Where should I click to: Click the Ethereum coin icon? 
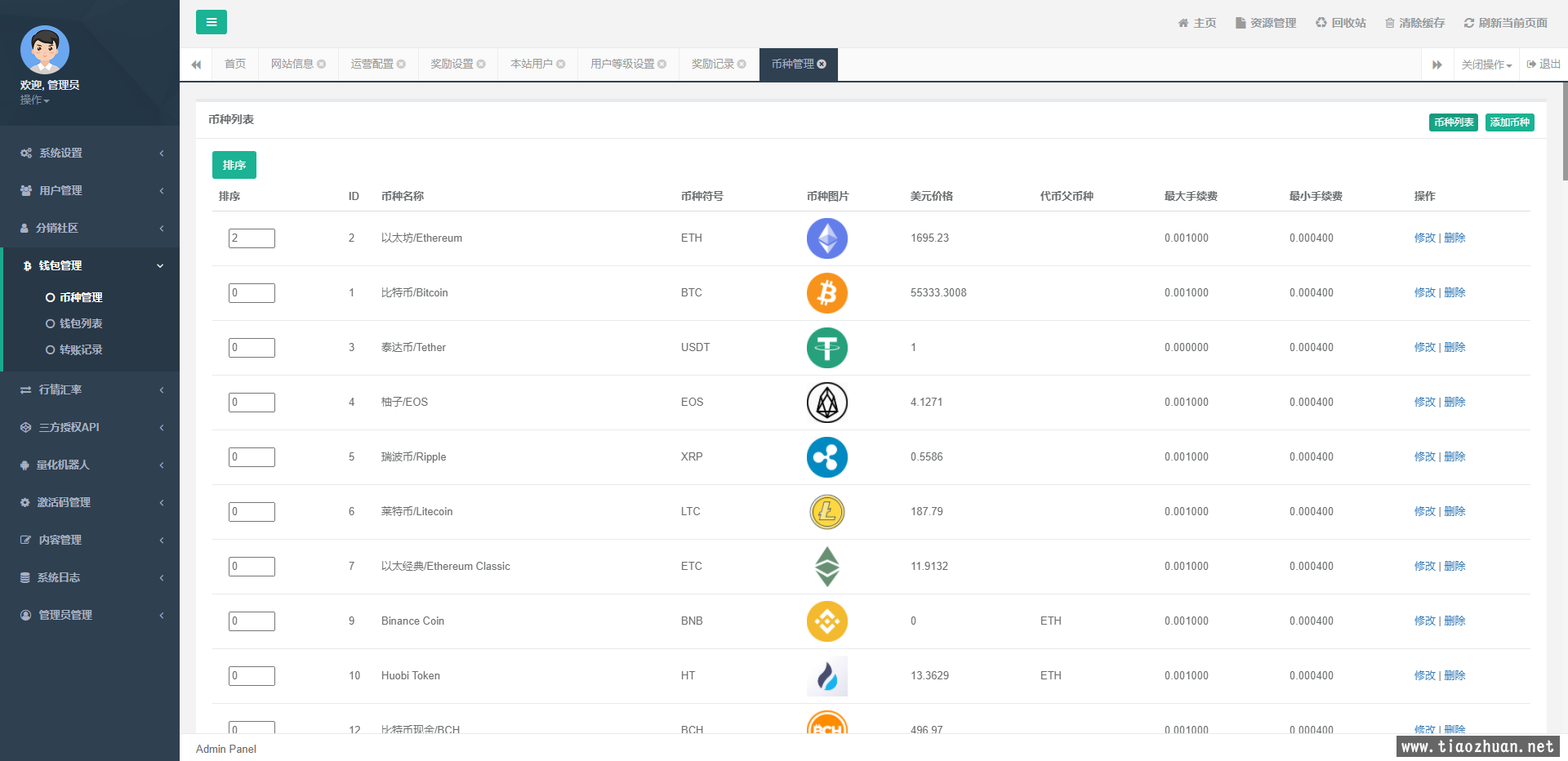827,238
